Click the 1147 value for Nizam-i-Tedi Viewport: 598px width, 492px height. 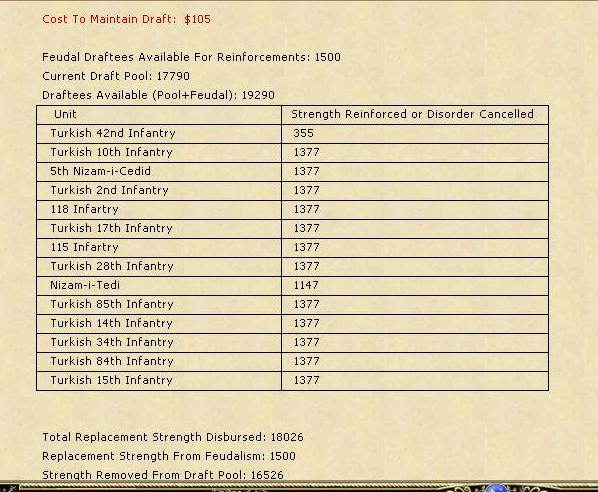coord(306,285)
